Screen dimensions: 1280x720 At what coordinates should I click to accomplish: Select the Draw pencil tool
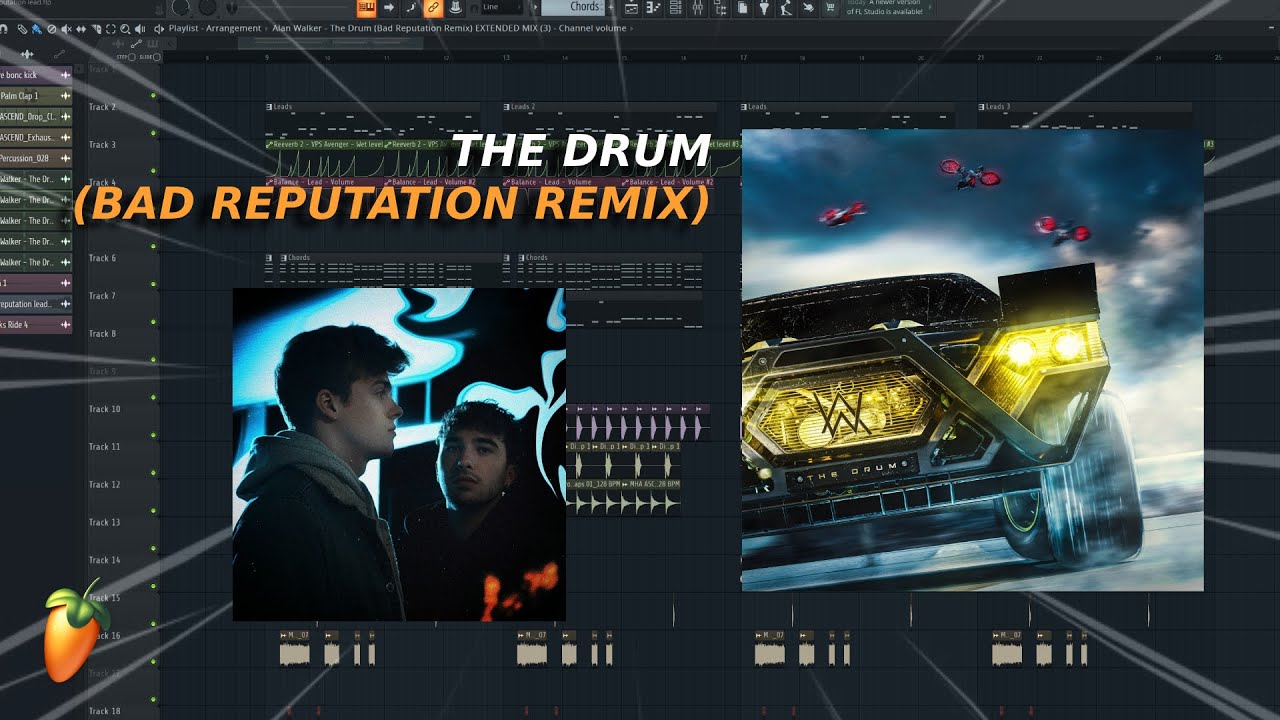pos(22,29)
